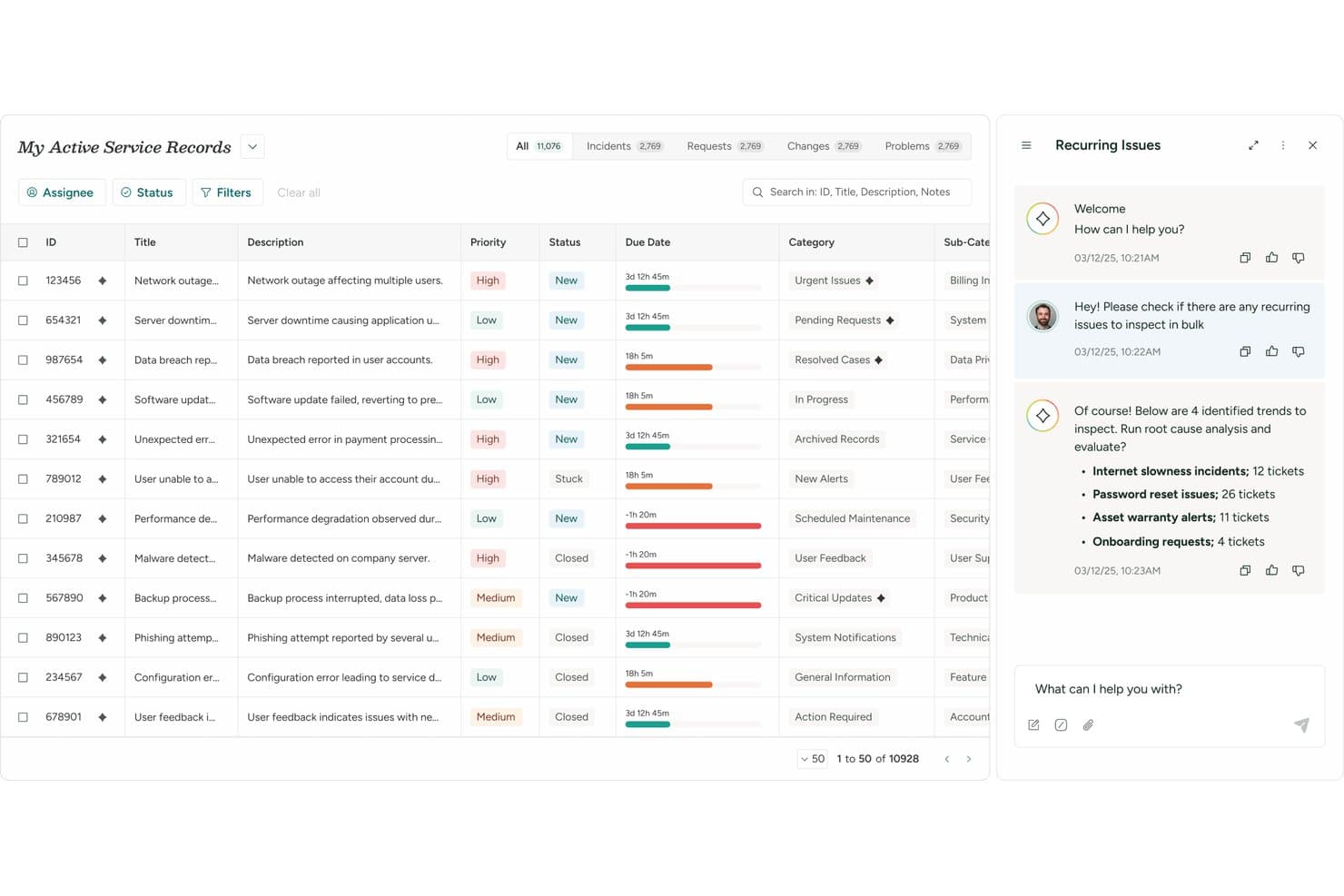This screenshot has width=1344, height=896.
Task: Click the attachment paperclip icon
Action: (x=1088, y=724)
